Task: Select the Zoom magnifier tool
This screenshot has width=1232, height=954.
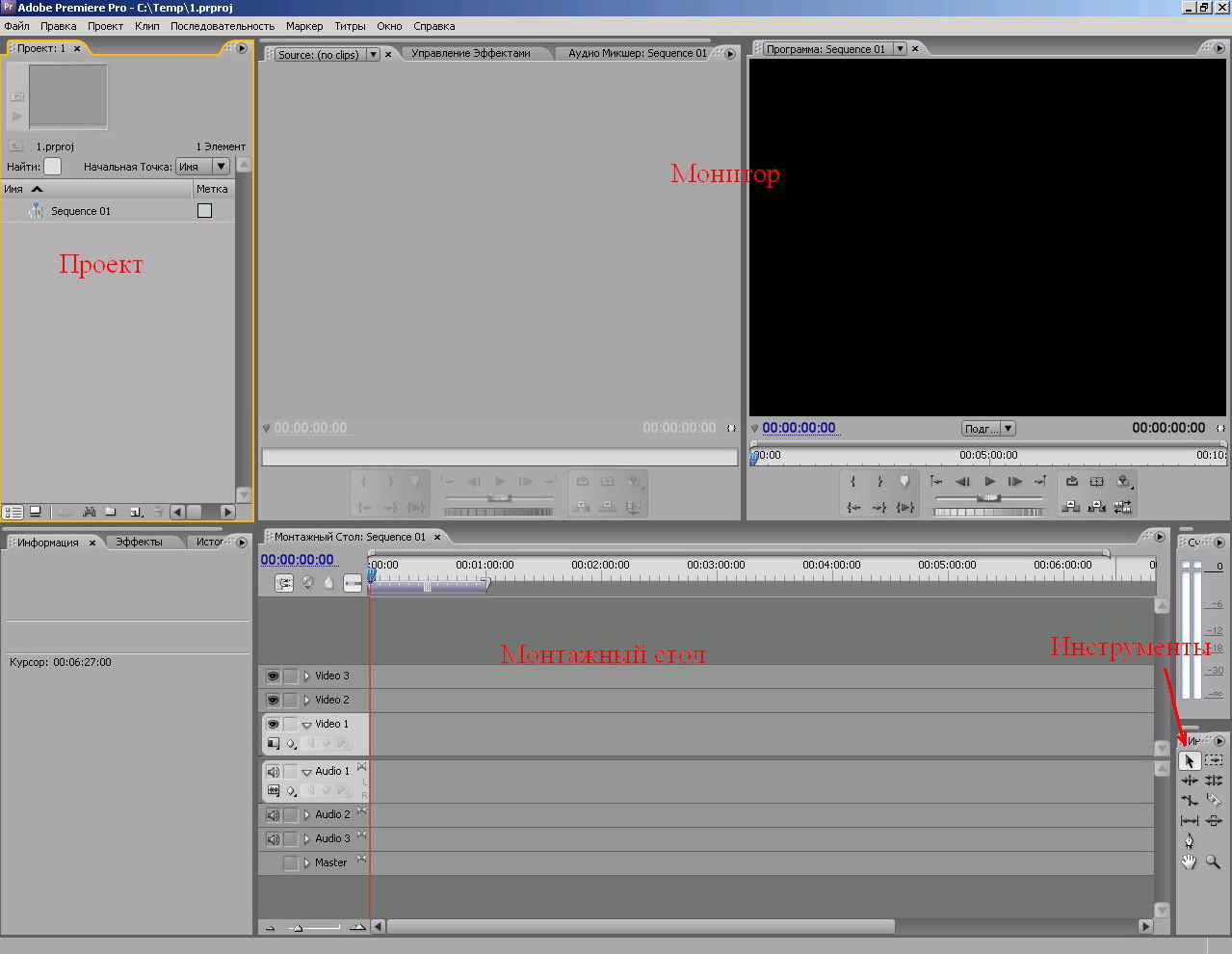Action: pyautogui.click(x=1214, y=862)
